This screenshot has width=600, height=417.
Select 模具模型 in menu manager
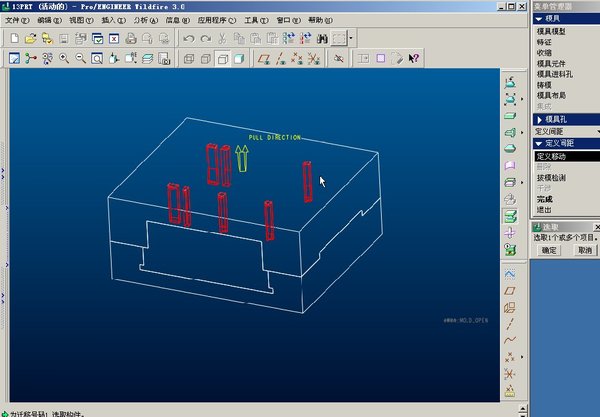click(551, 30)
